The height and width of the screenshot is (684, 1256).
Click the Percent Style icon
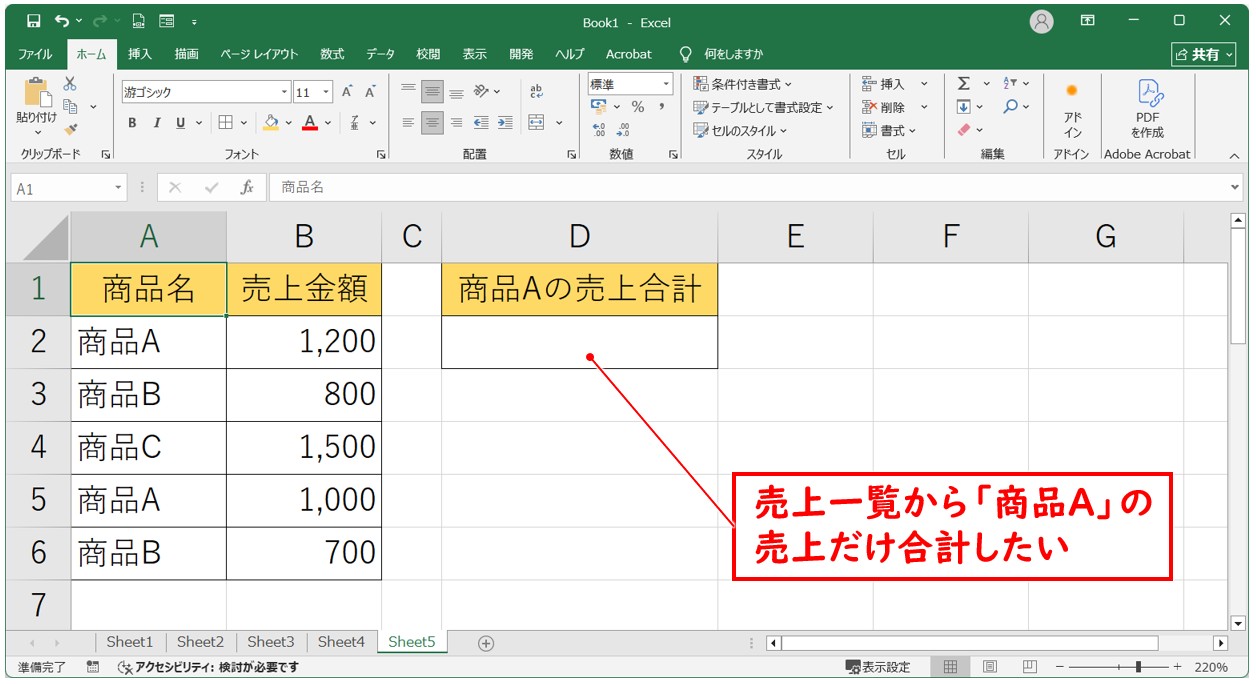tap(637, 107)
